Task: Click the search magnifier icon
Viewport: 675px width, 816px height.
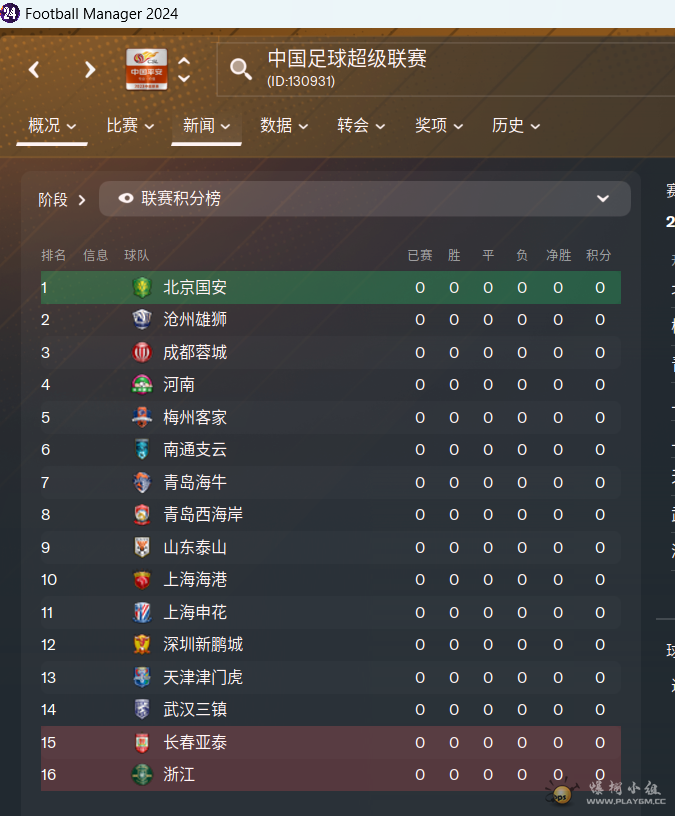Action: [x=241, y=68]
